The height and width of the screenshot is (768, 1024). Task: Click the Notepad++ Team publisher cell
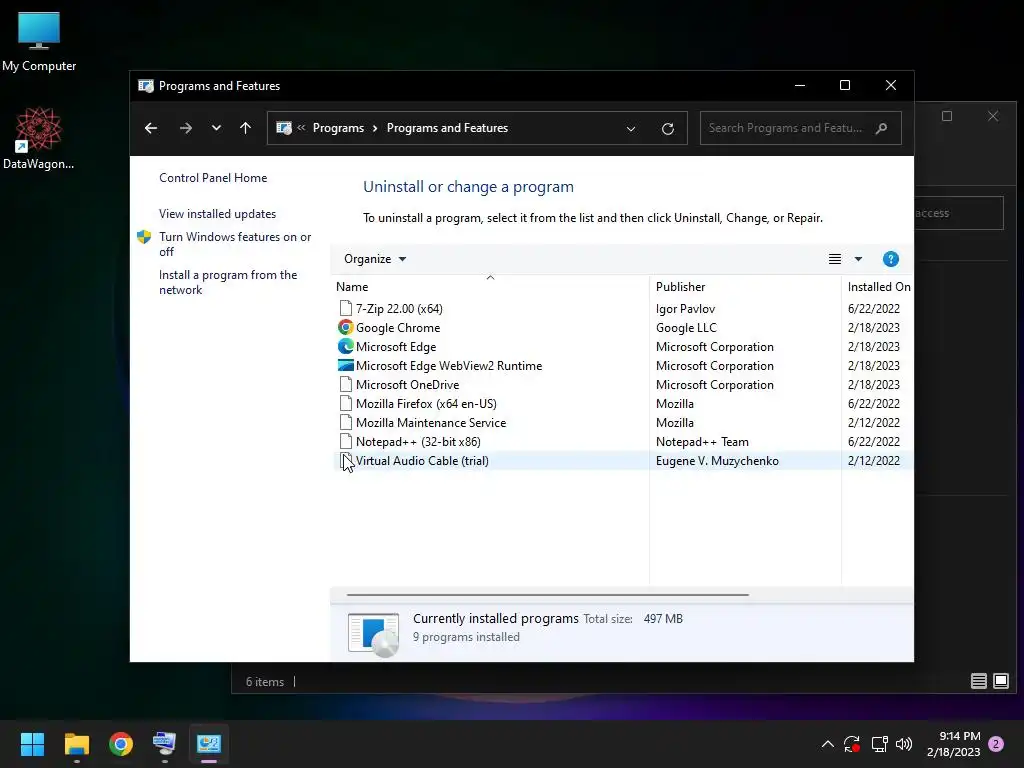tap(702, 441)
